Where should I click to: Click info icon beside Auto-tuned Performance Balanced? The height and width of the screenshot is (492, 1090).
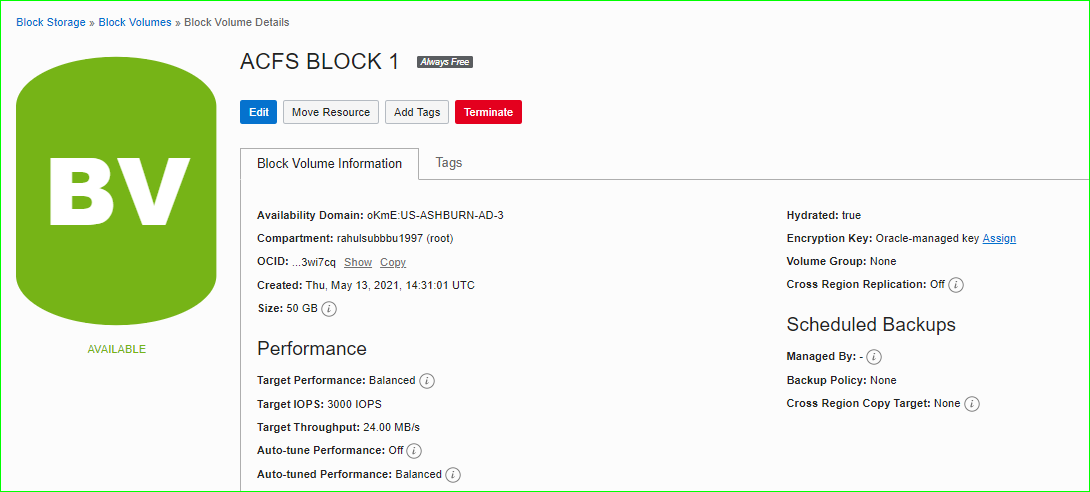click(x=453, y=475)
